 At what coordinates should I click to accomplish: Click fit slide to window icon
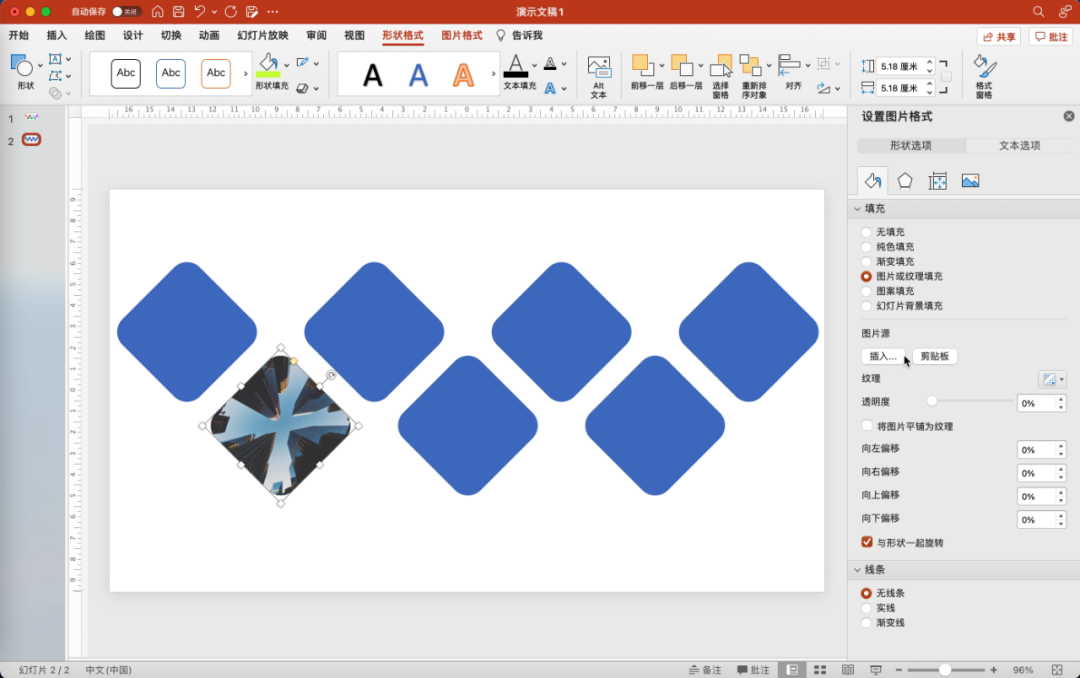1057,670
